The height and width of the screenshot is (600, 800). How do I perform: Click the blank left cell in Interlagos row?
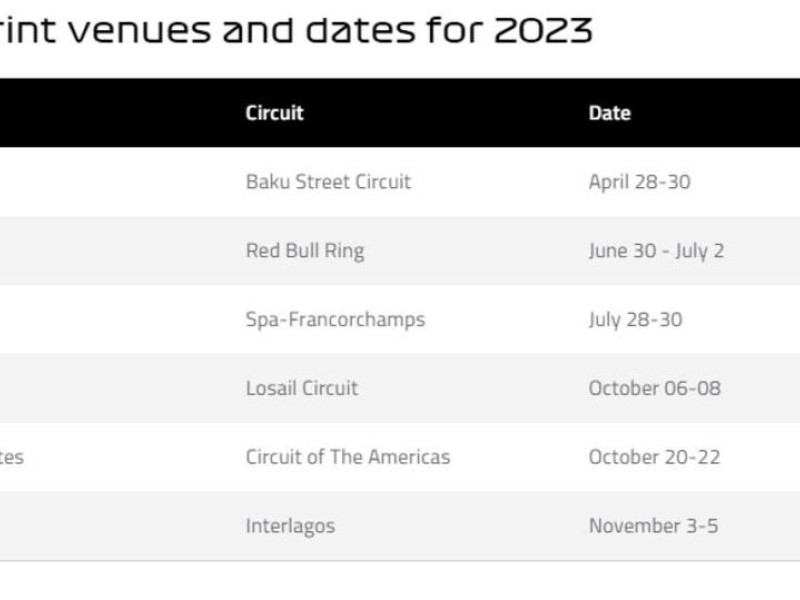click(100, 526)
